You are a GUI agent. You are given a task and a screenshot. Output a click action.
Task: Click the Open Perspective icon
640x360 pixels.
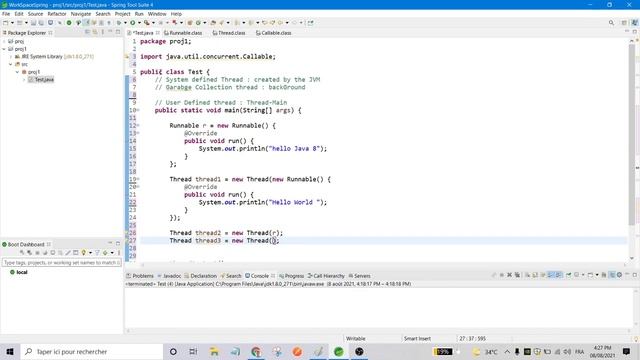pos(624,23)
